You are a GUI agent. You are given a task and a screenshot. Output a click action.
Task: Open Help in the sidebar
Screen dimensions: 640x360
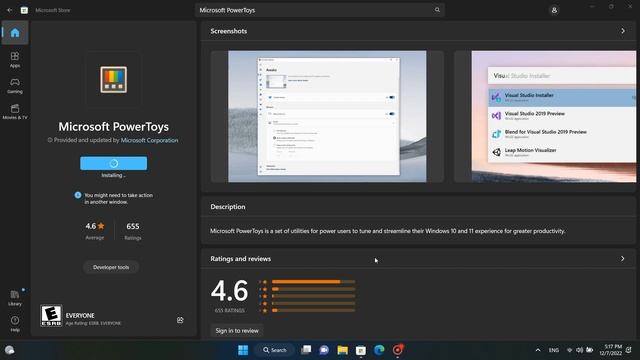15,323
